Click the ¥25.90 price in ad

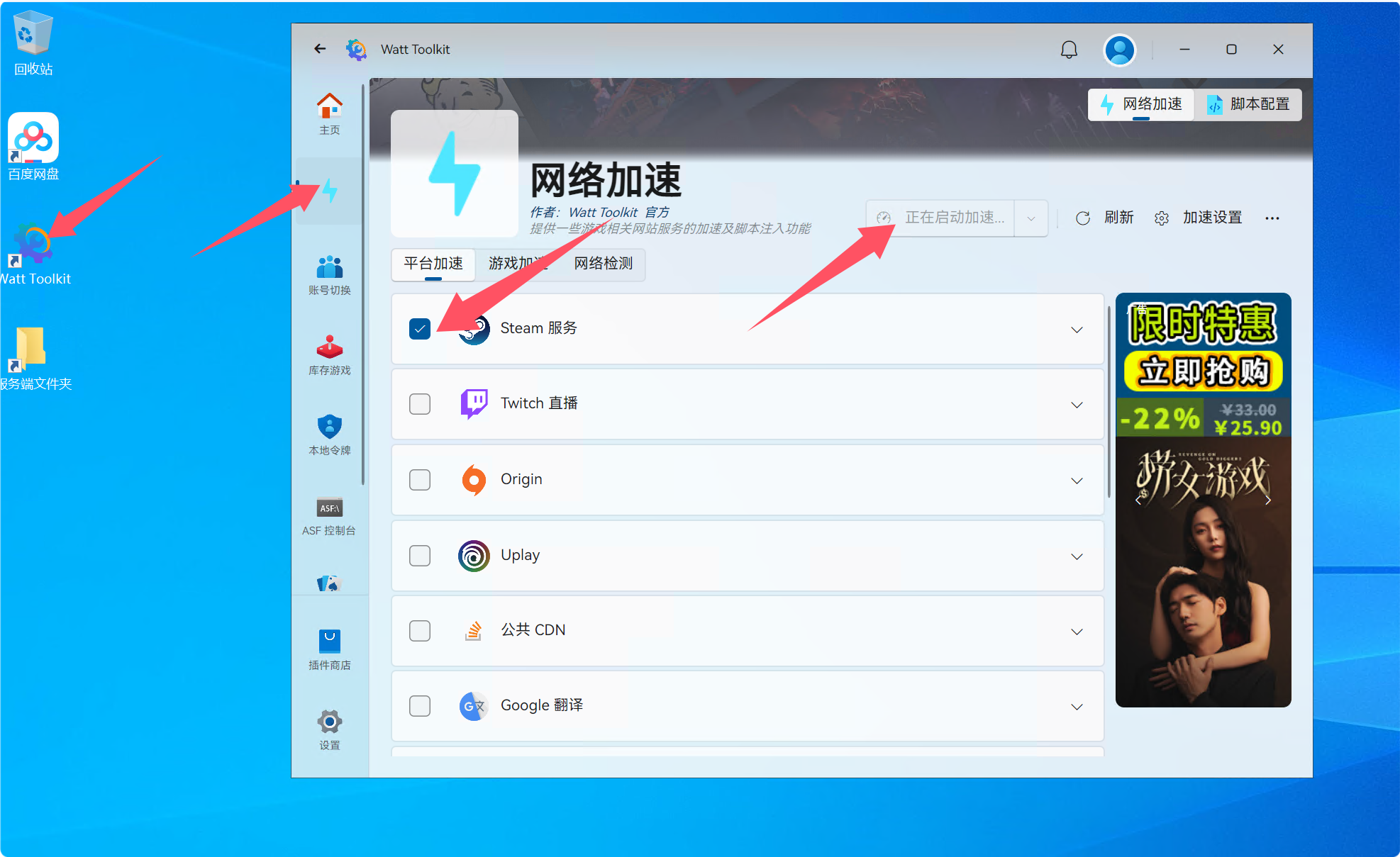pos(1248,427)
